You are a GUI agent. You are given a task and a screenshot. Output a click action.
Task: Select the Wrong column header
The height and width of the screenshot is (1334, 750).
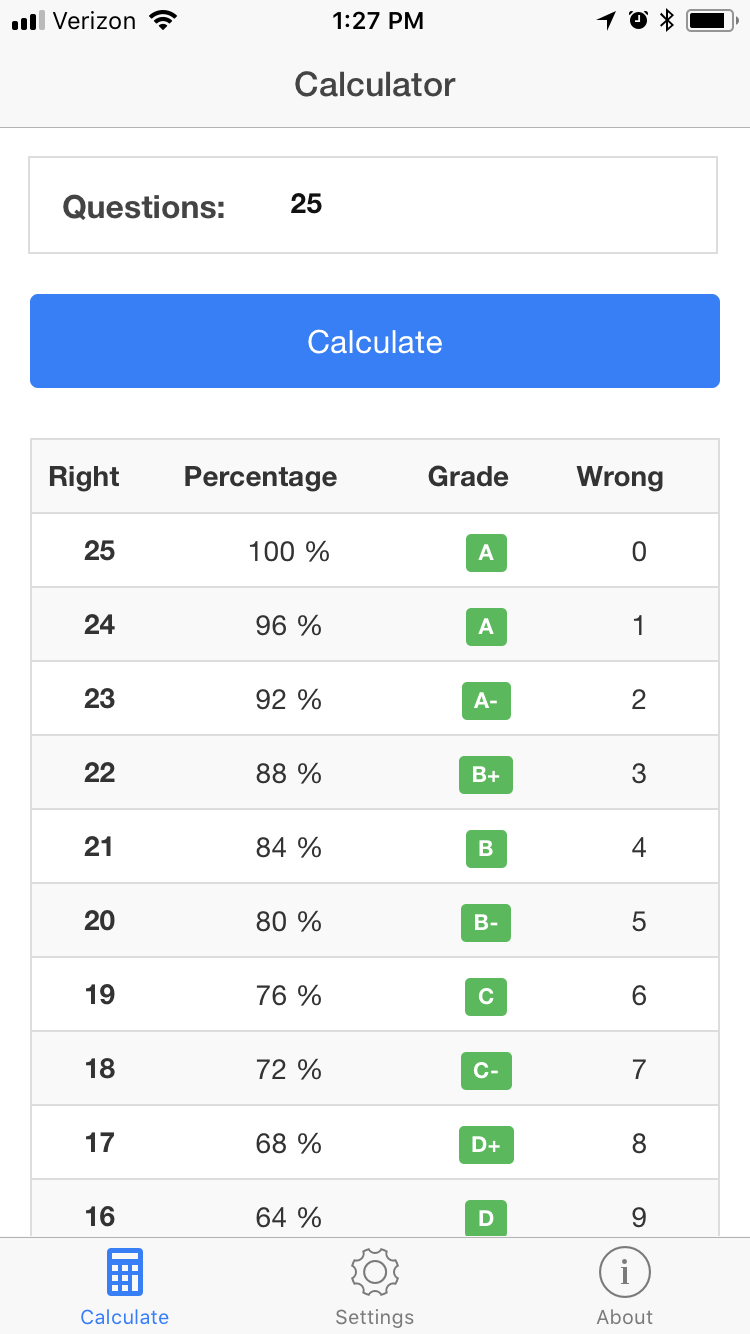[x=619, y=477]
